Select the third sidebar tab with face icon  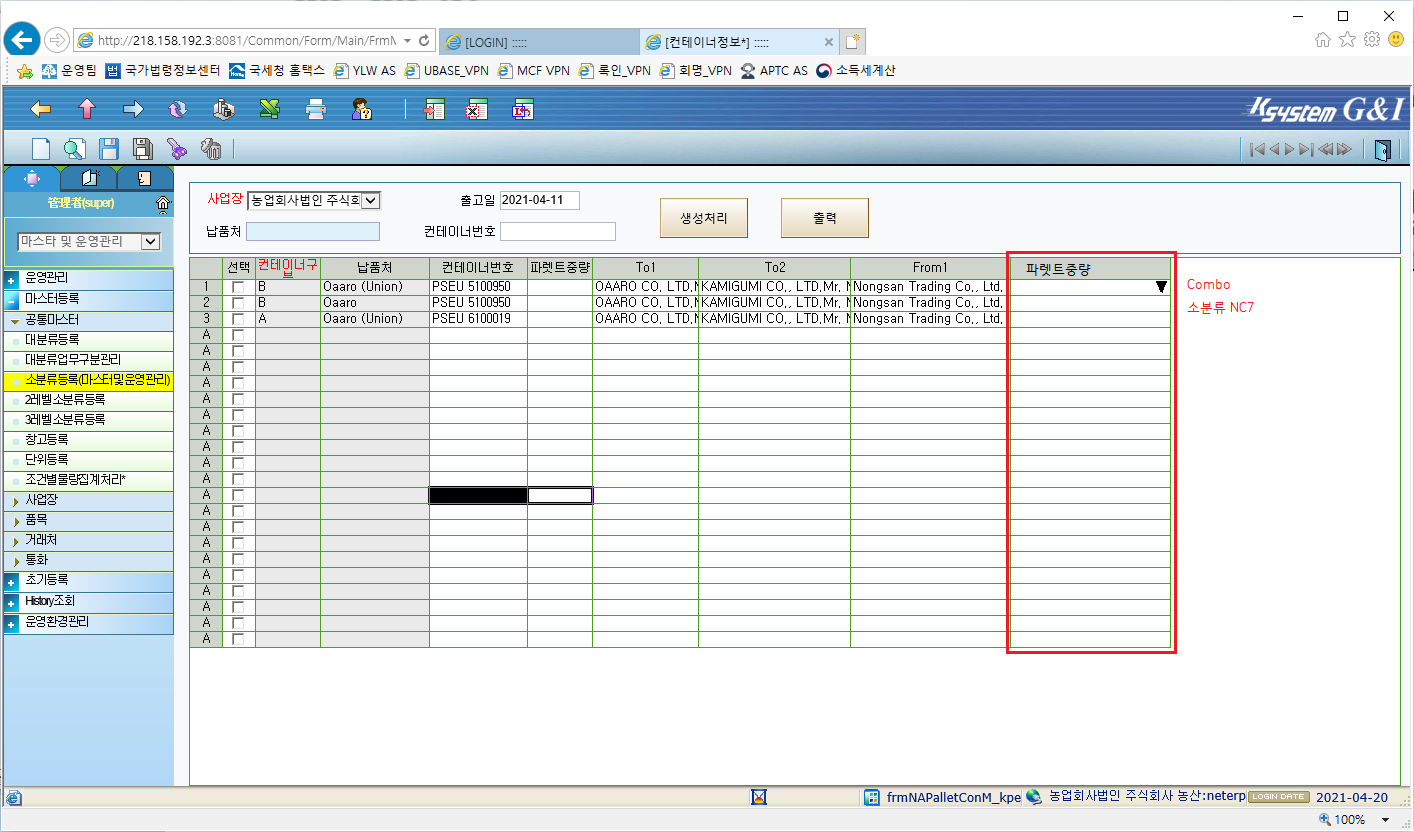[x=144, y=178]
